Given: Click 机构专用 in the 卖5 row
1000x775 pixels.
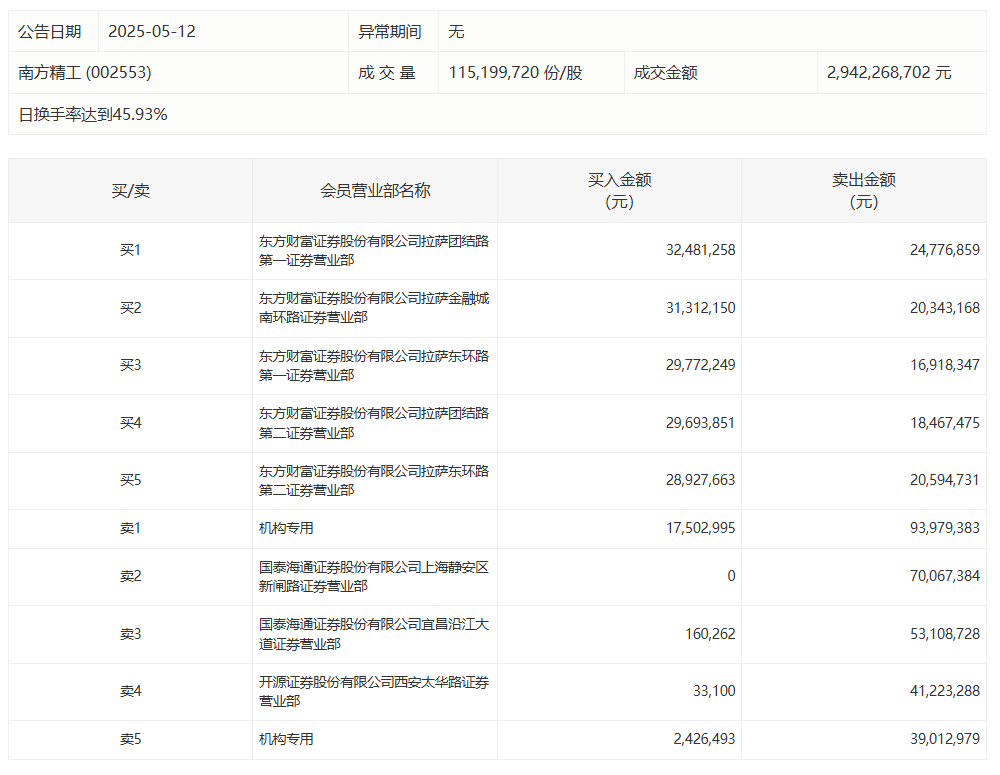Looking at the screenshot, I should click(286, 739).
